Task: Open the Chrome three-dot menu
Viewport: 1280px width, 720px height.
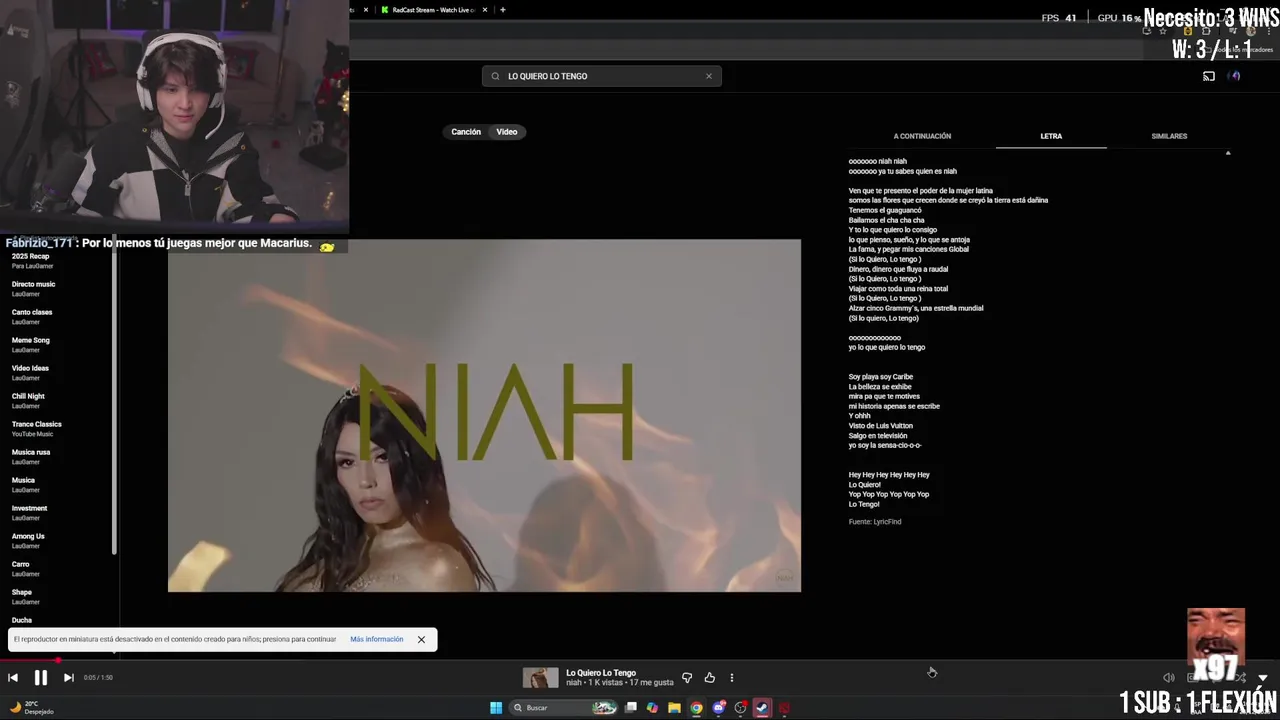Action: coord(1269,31)
